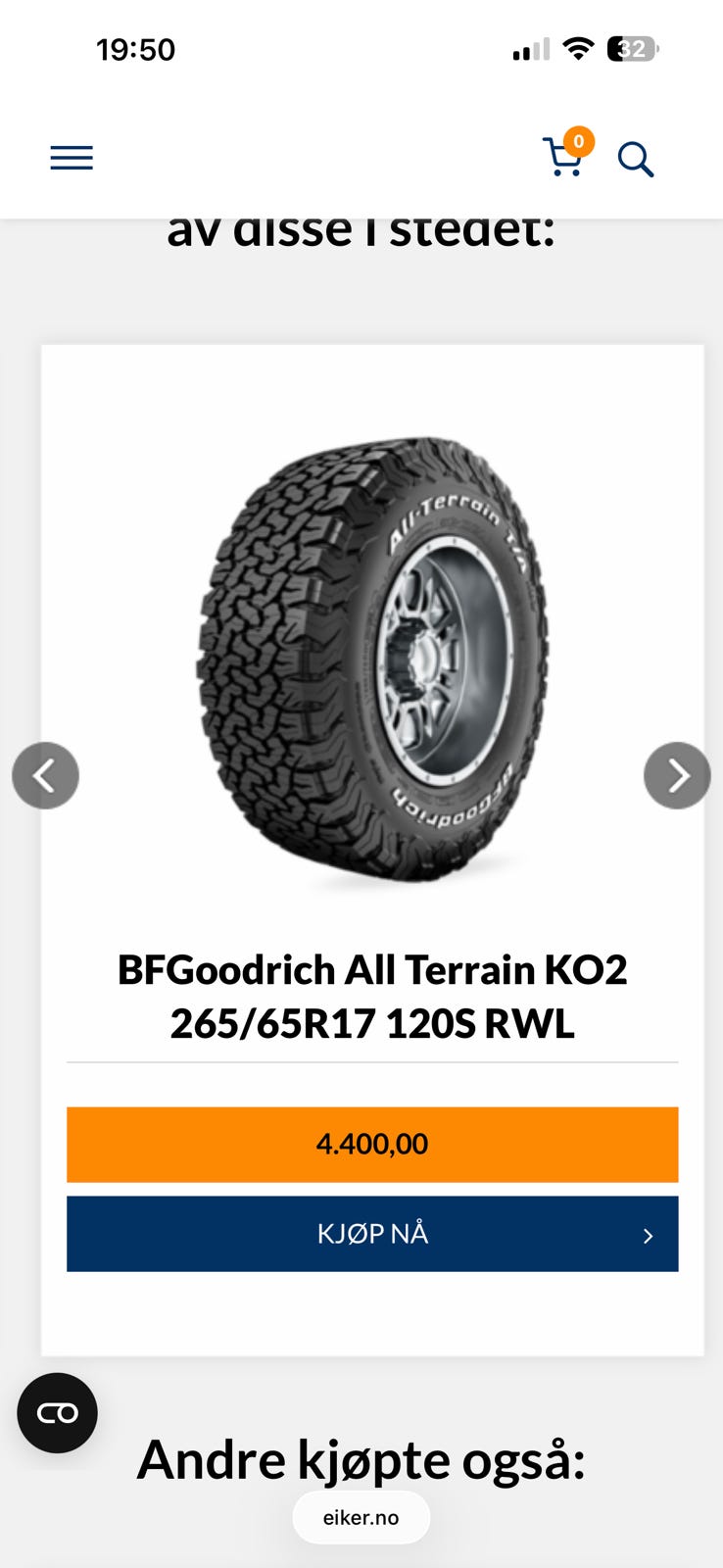Tap the 265/65R17 120S RWL size text
723x1568 pixels.
pos(372,1024)
